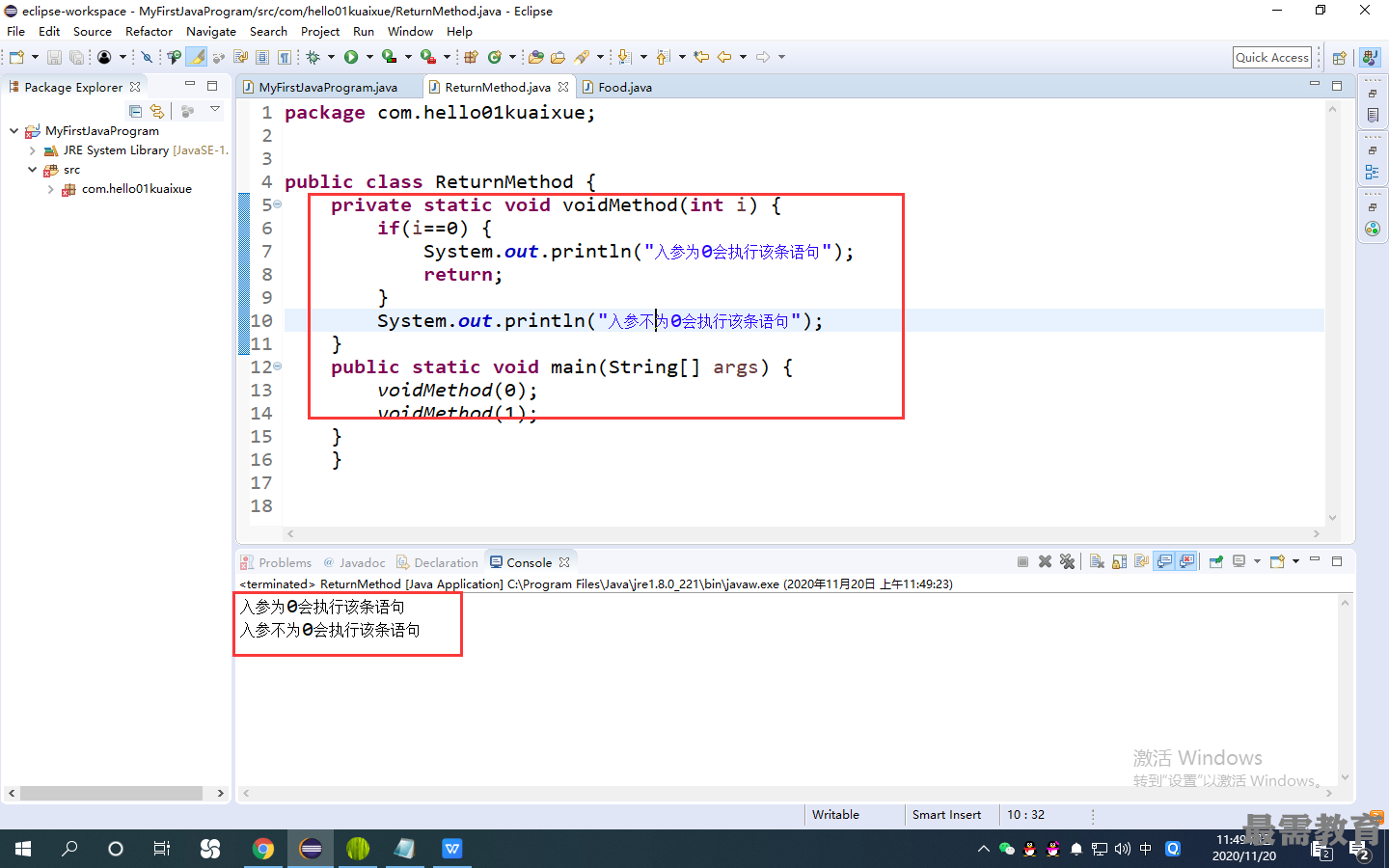
Task: Open the Navigate menu
Action: tap(211, 32)
